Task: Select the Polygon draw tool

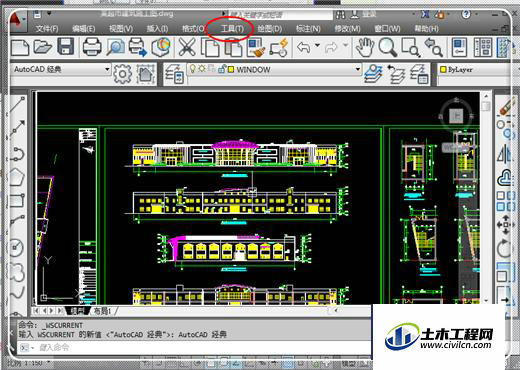Action: [x=17, y=177]
